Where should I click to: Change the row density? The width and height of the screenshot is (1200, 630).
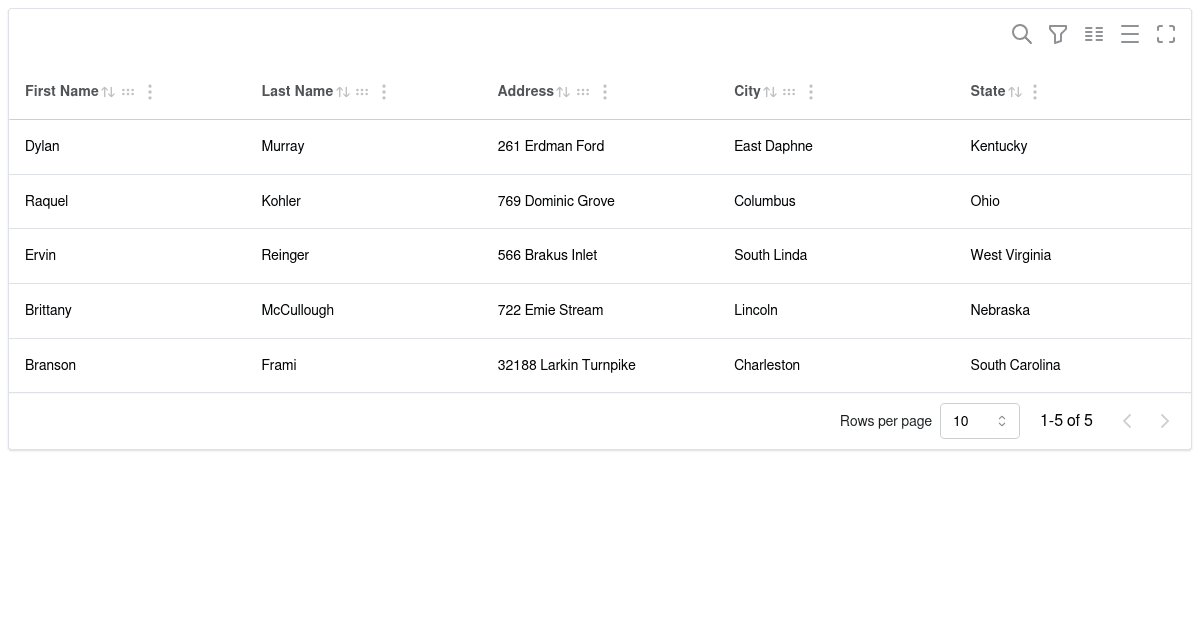1130,34
